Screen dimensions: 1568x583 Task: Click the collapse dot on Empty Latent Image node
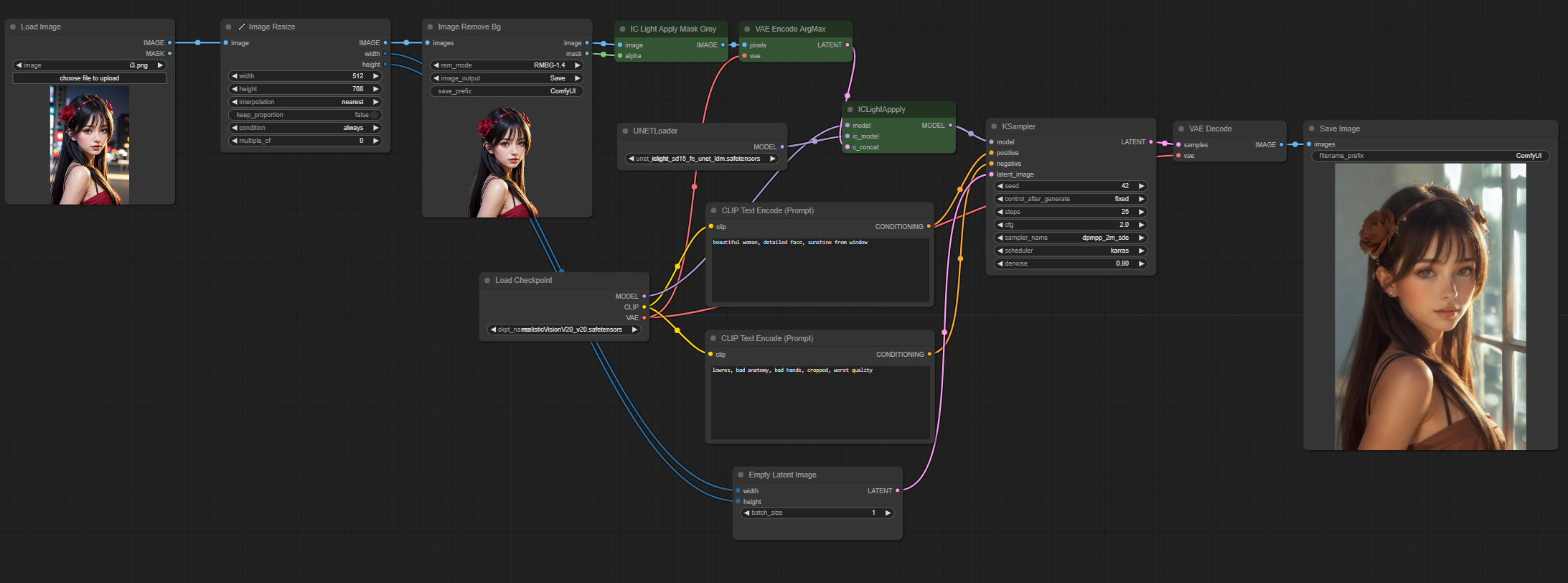pyautogui.click(x=741, y=475)
